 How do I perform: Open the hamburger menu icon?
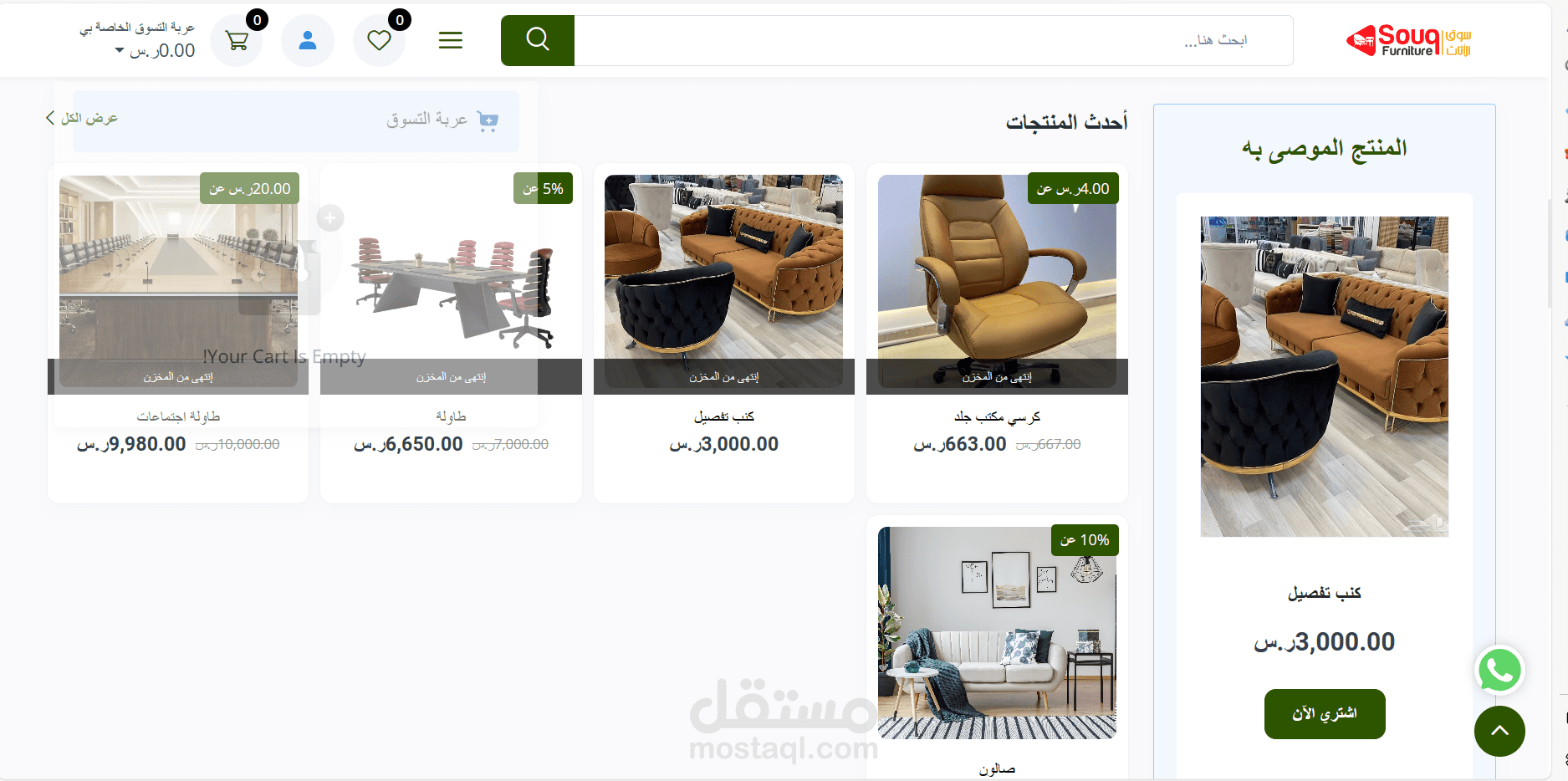[x=451, y=40]
